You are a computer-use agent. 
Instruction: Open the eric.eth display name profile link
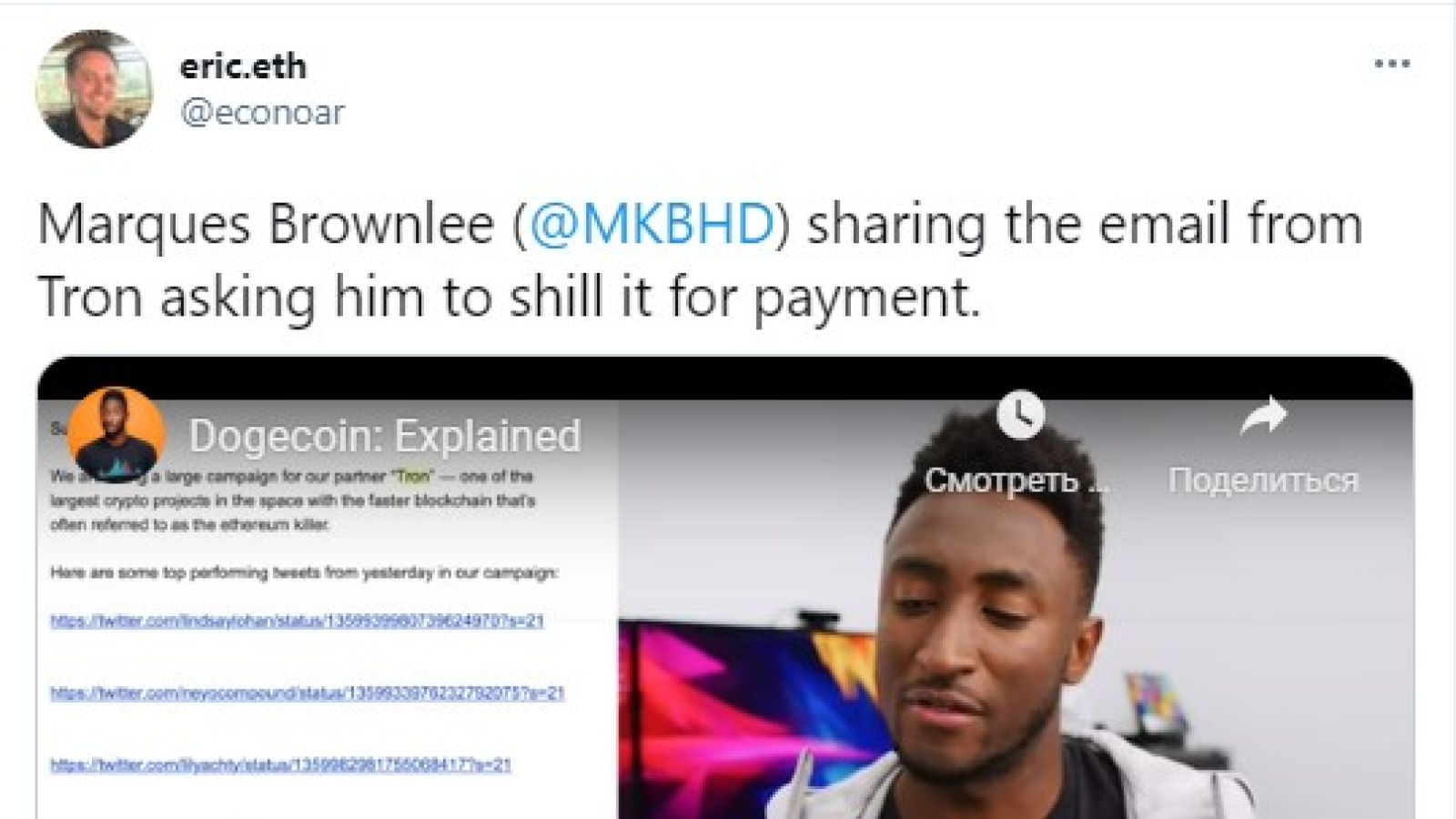point(243,66)
